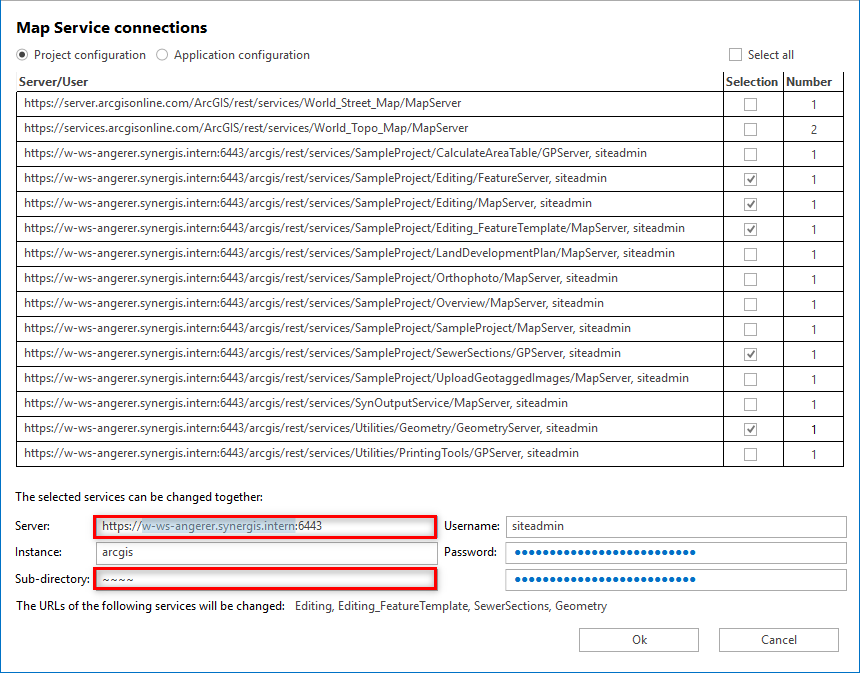Uncheck the SewerSections GPServer selection checkbox

click(x=752, y=353)
